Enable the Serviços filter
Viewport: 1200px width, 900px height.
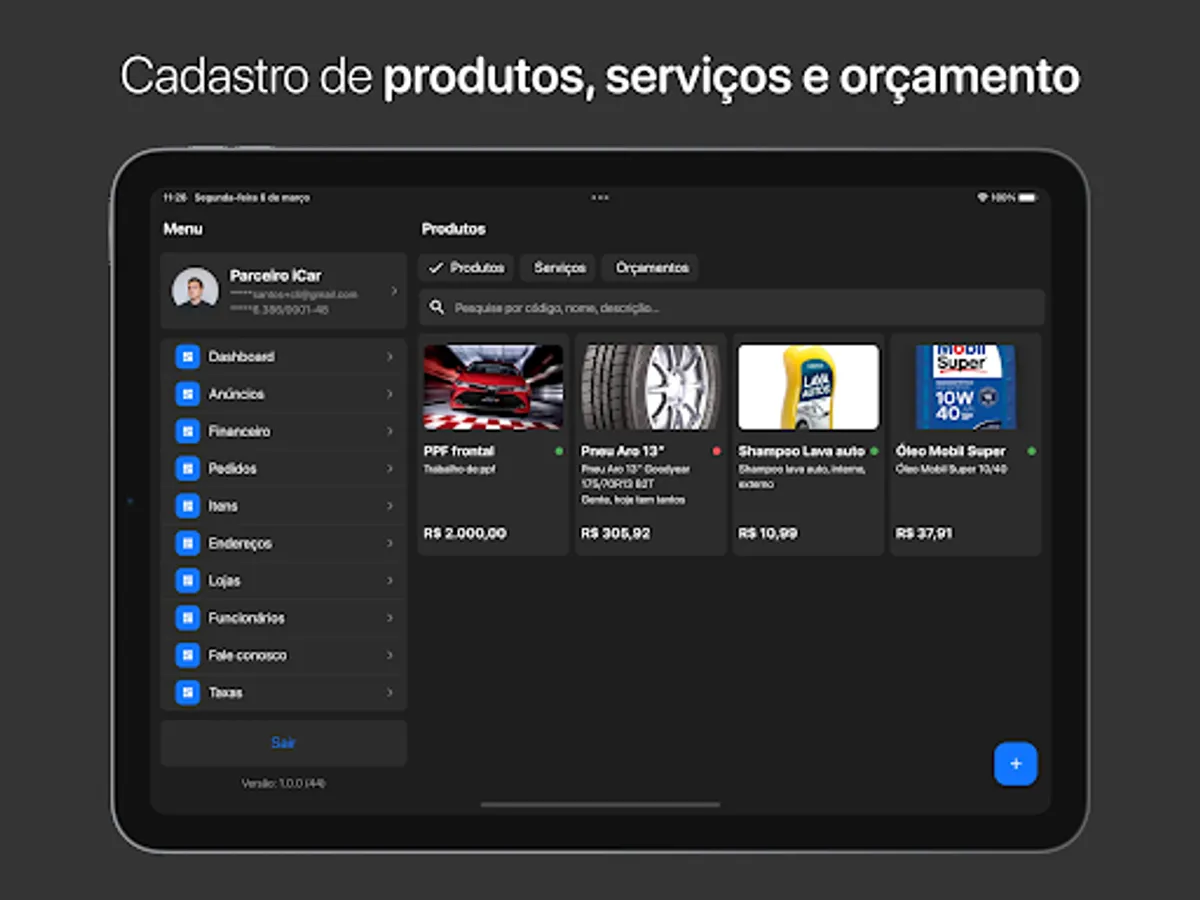point(557,268)
